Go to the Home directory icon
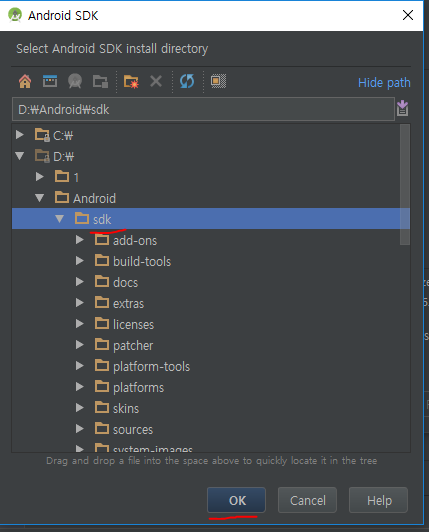429x532 pixels. pos(25,81)
